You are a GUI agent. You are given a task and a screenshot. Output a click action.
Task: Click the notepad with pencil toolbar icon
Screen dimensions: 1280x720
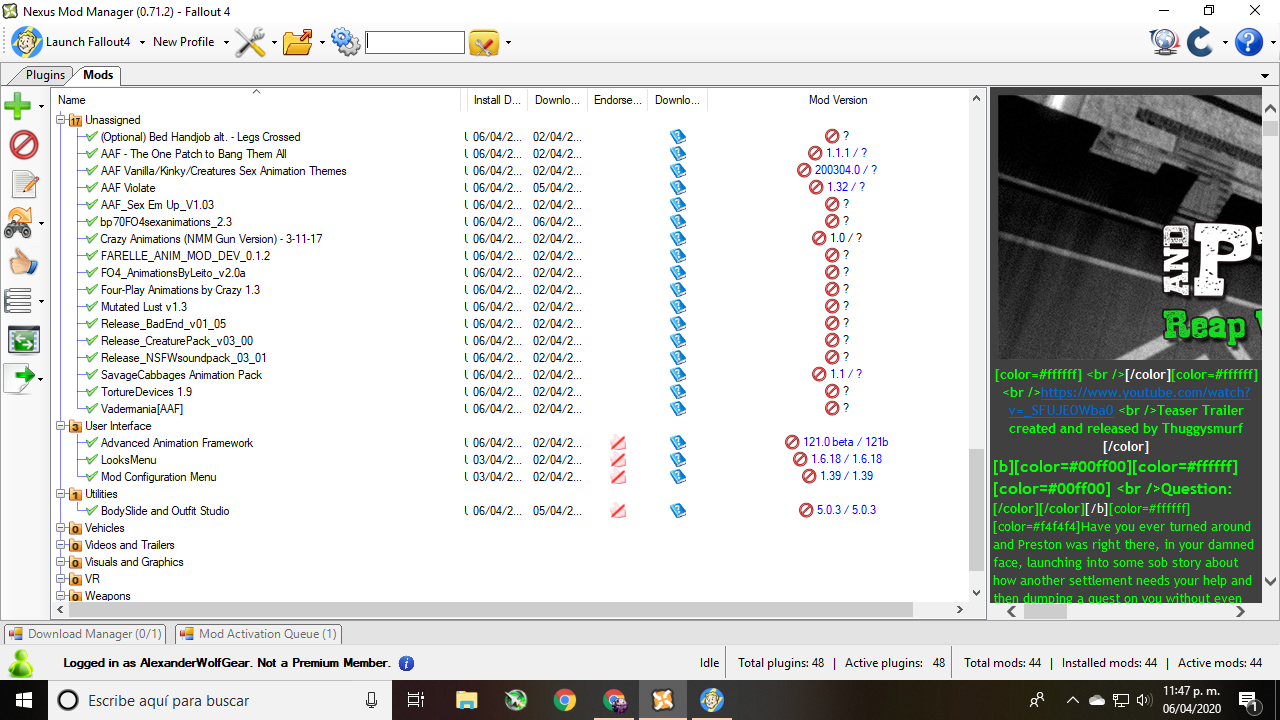point(484,42)
